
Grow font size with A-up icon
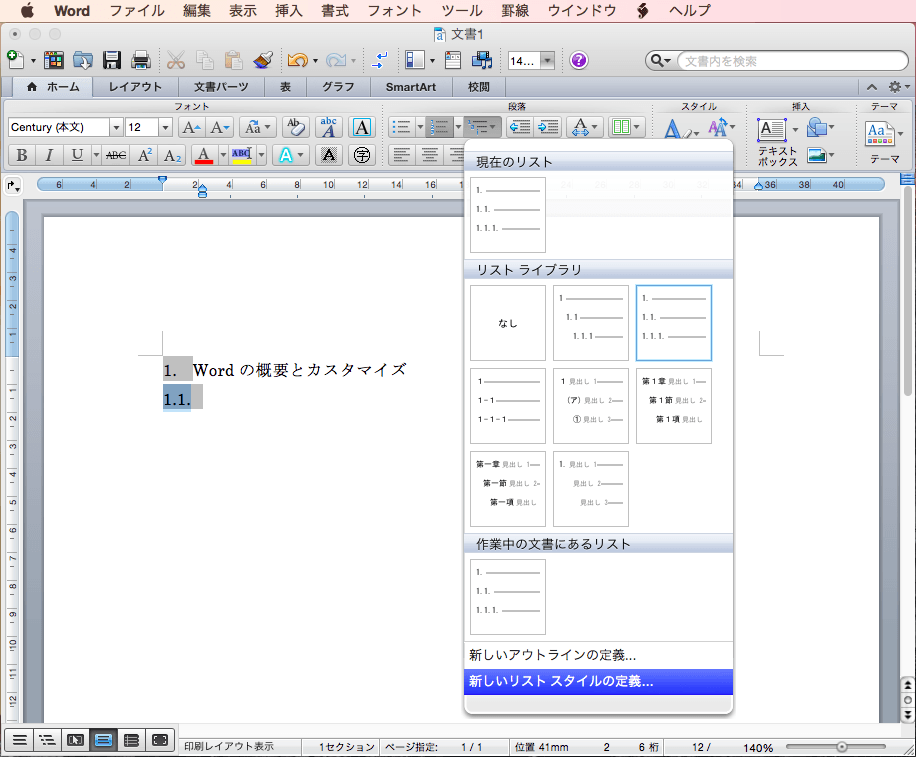click(191, 127)
